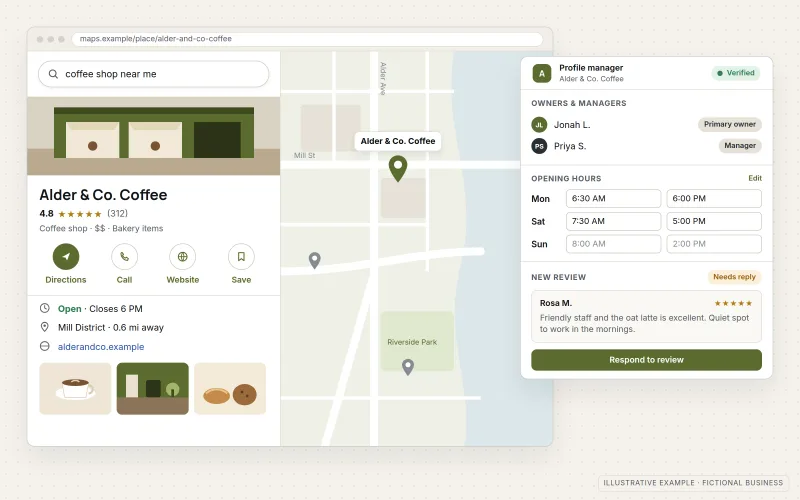Click the Verified status badge
Screen dimensions: 800x500
(736, 73)
